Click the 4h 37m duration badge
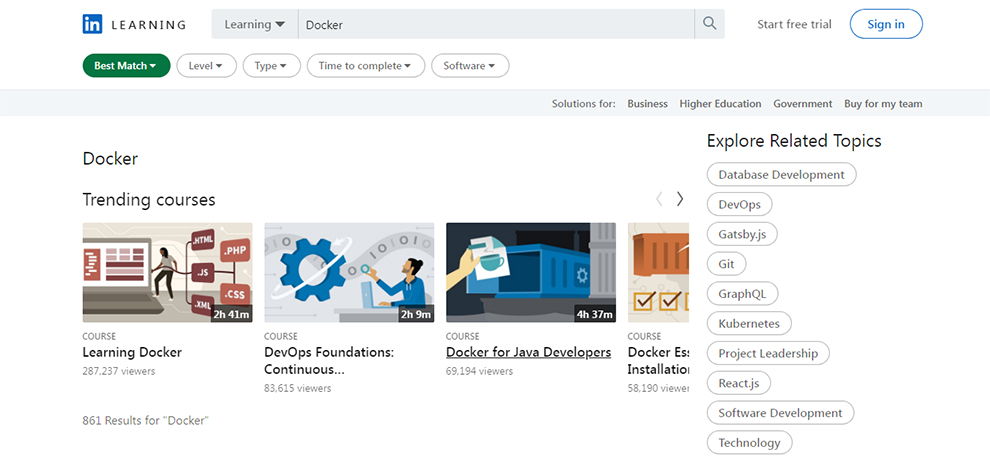Screen dimensions: 990x458 [x=595, y=314]
